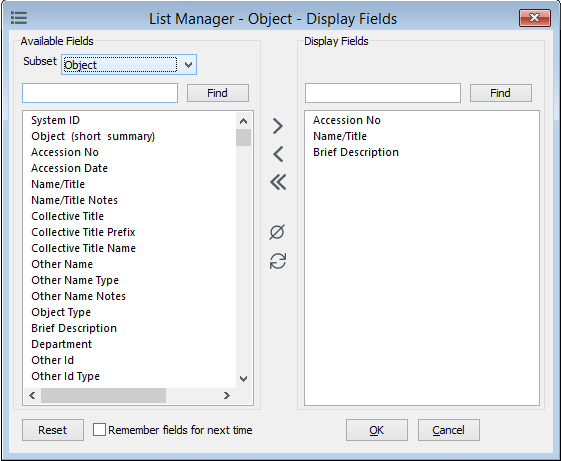Focus the Display Fields search box
Viewport: 561px width, 461px height.
coord(383,93)
